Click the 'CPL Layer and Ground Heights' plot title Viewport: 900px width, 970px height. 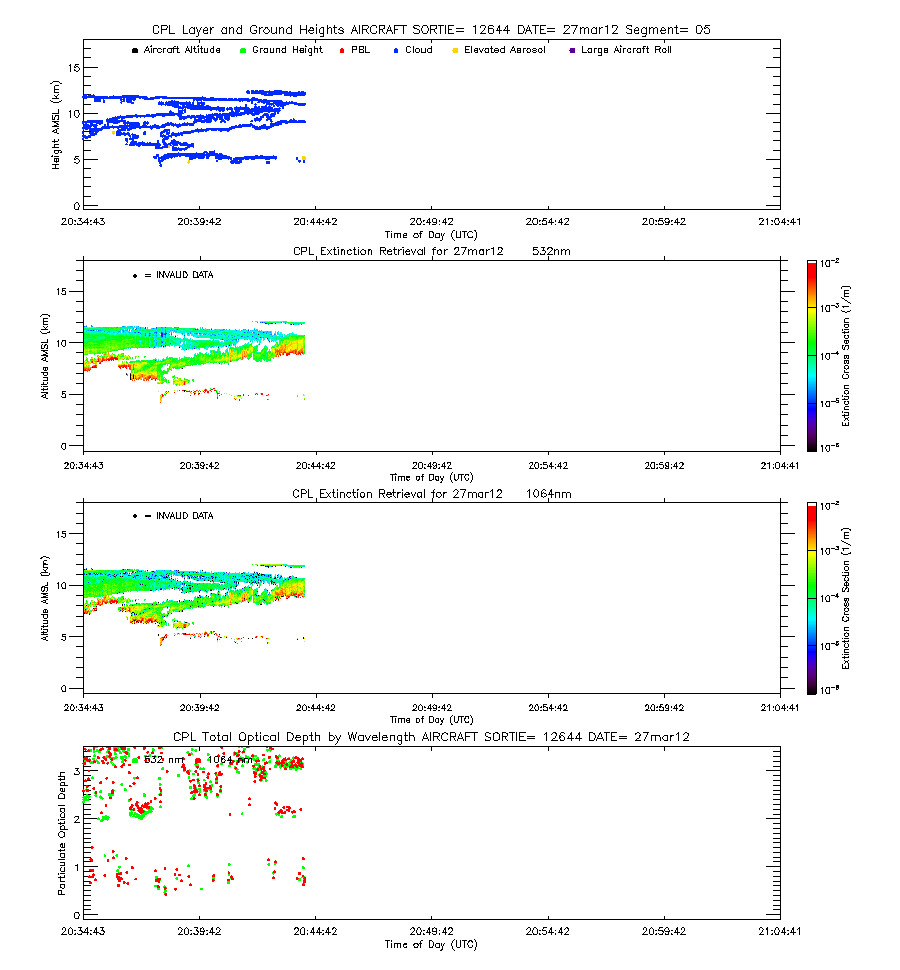(431, 30)
